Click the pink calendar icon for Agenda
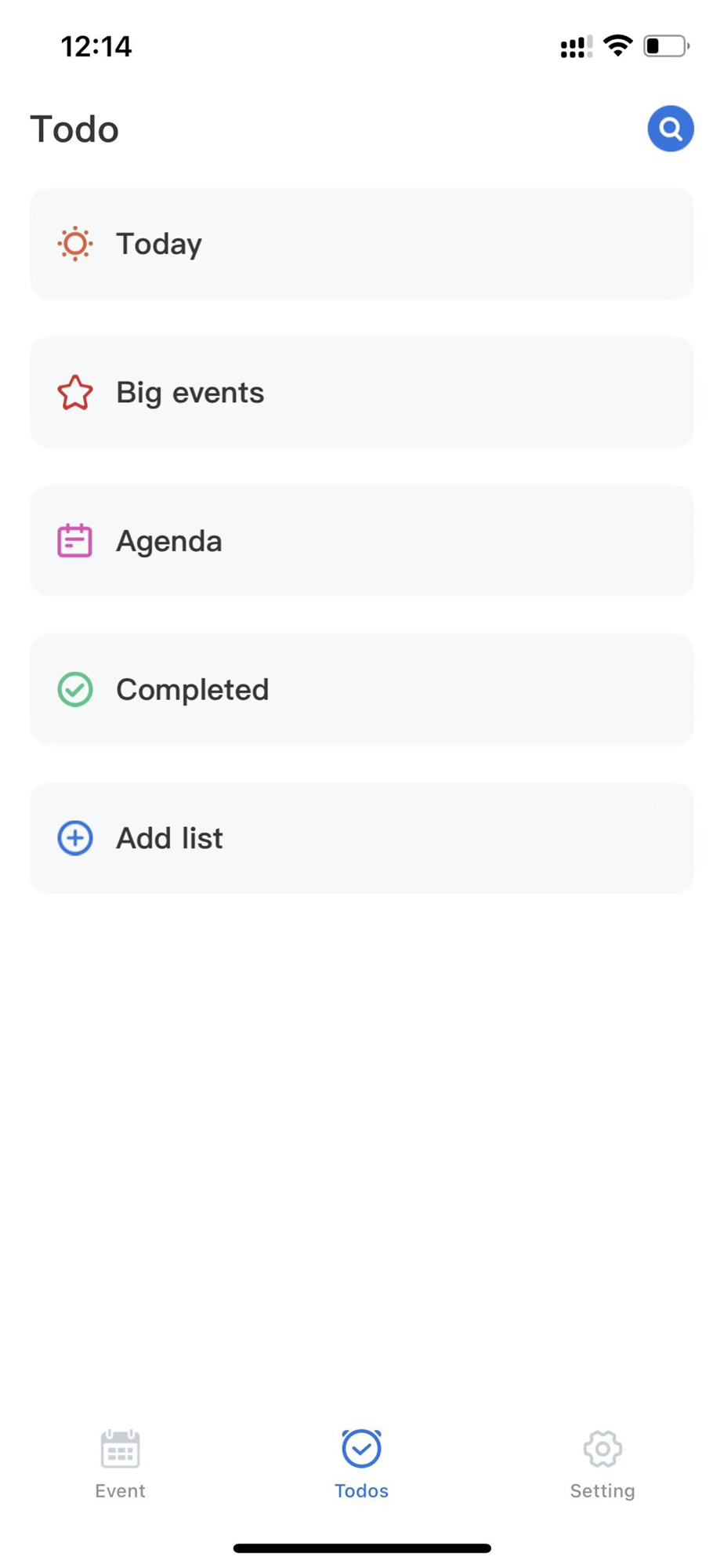Viewport: 724px width, 1568px height. [x=75, y=540]
